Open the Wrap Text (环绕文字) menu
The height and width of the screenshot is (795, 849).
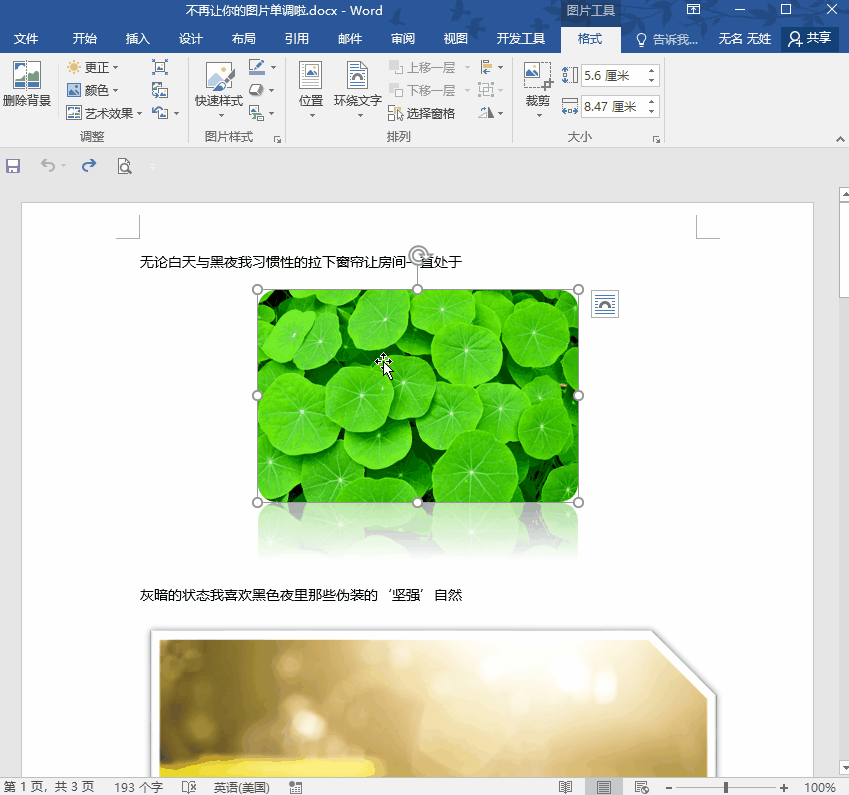(x=357, y=89)
